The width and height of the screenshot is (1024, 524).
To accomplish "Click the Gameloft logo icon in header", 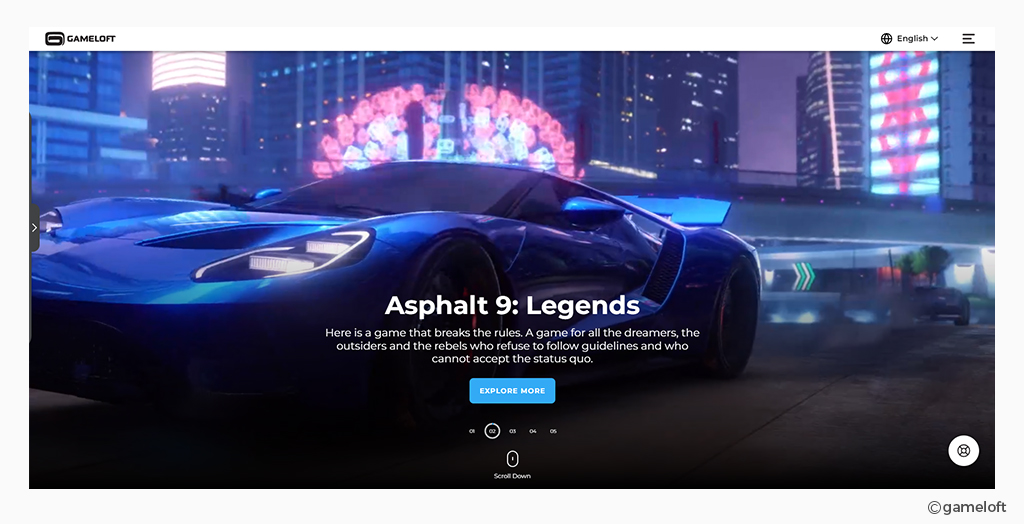I will tap(54, 39).
